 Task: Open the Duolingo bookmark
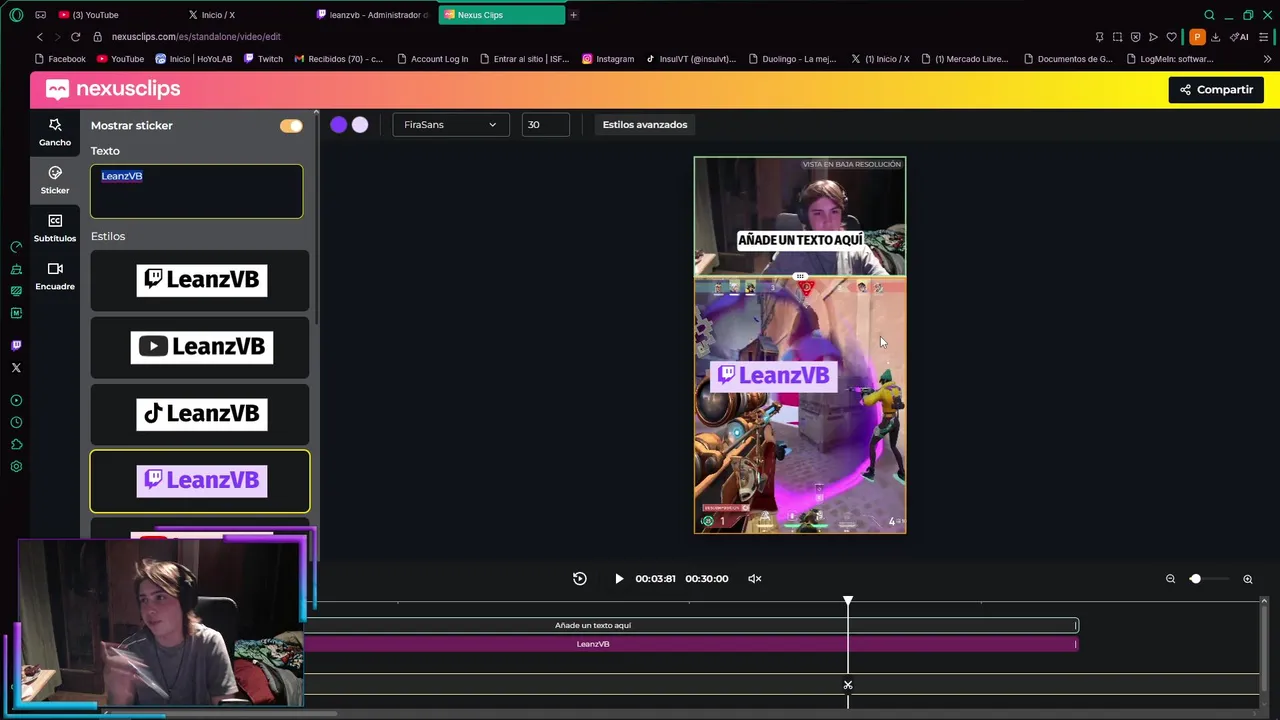click(x=792, y=59)
